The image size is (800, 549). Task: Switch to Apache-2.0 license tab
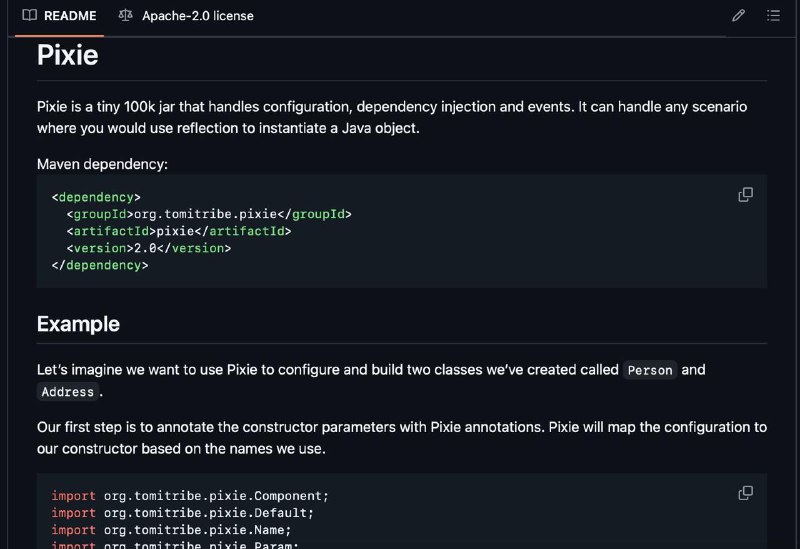(x=186, y=16)
